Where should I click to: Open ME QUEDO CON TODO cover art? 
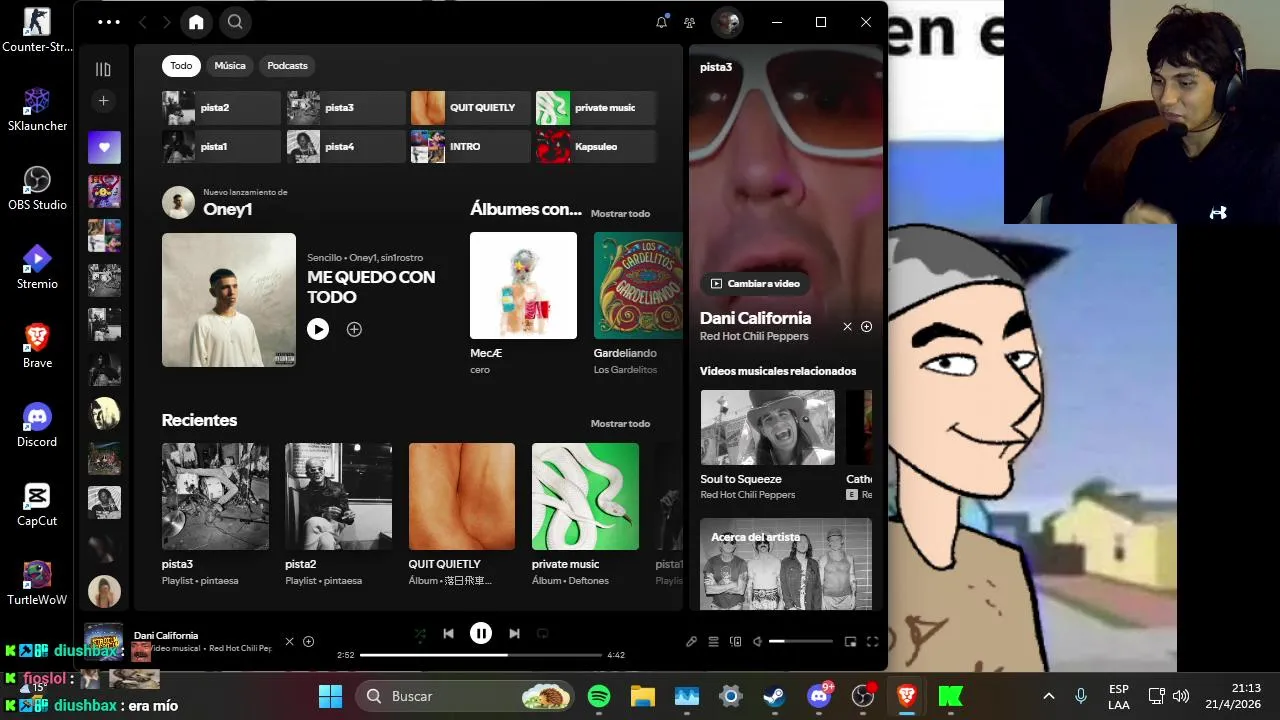point(229,300)
